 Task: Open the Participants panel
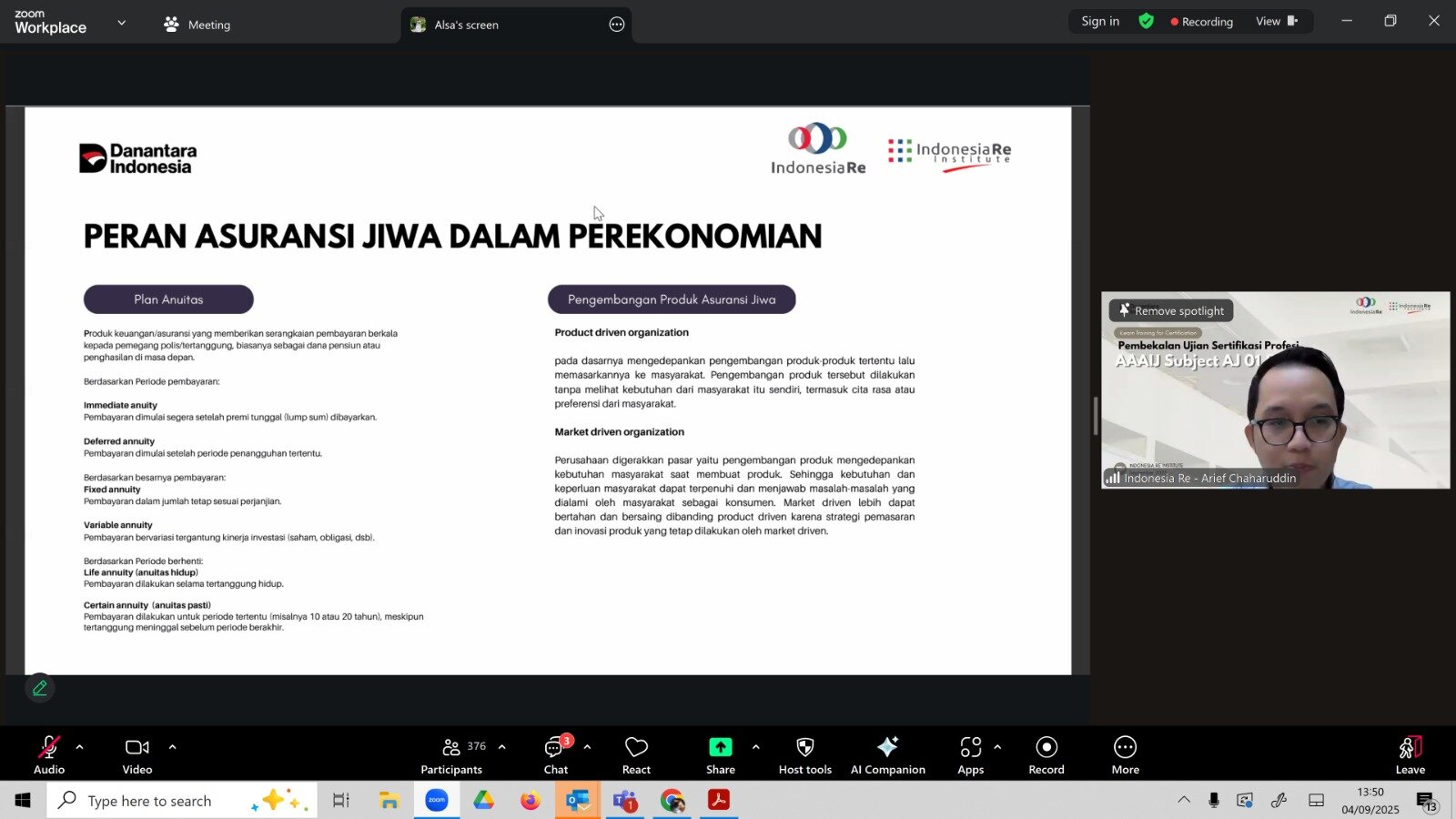[x=451, y=754]
